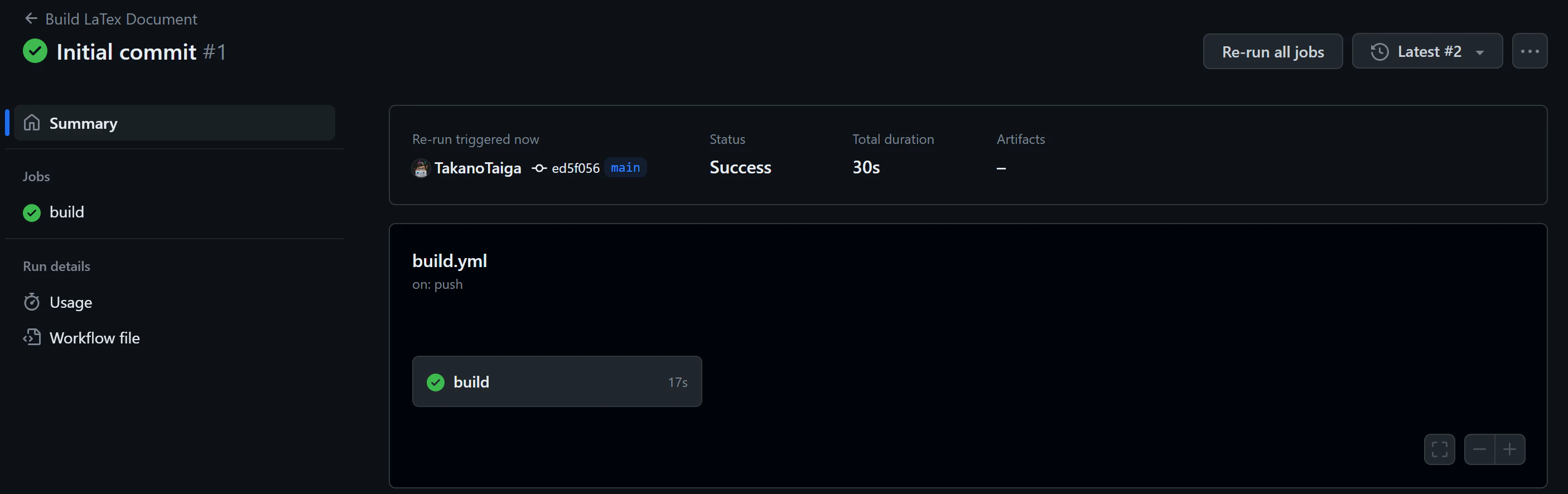
Task: Click the Initial commit run title
Action: (126, 52)
